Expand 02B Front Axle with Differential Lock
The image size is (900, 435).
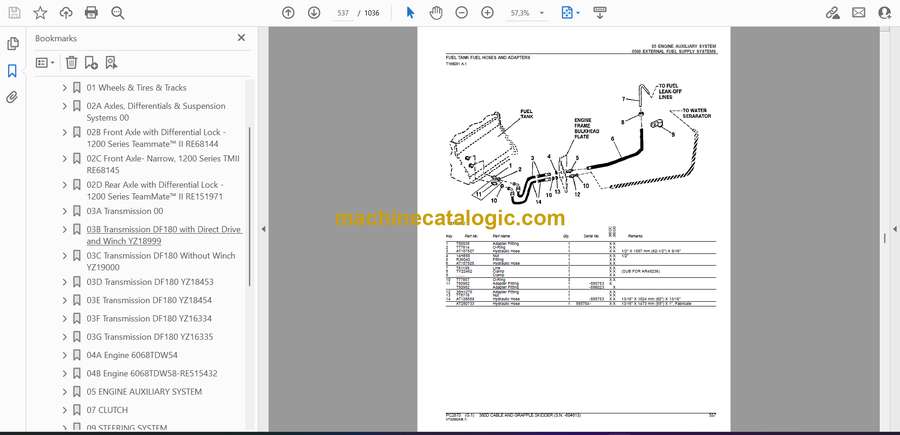[x=65, y=133]
